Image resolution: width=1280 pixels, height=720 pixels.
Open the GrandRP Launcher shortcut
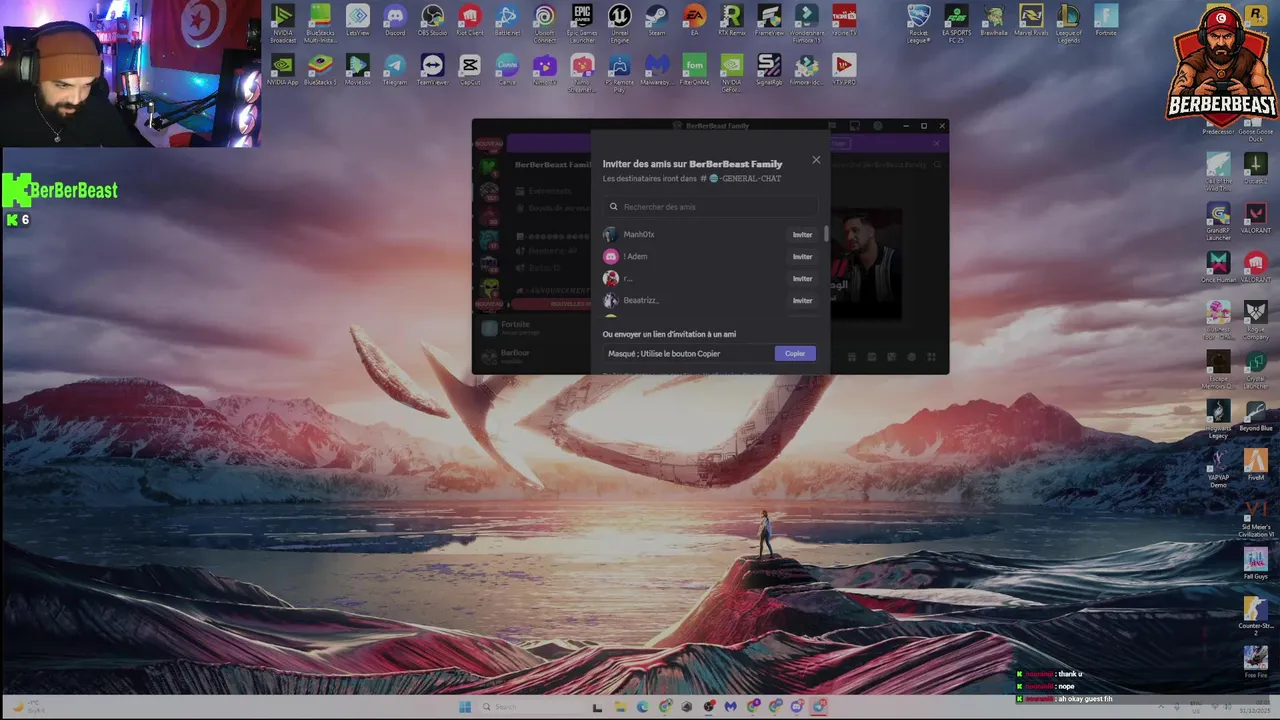pos(1218,221)
